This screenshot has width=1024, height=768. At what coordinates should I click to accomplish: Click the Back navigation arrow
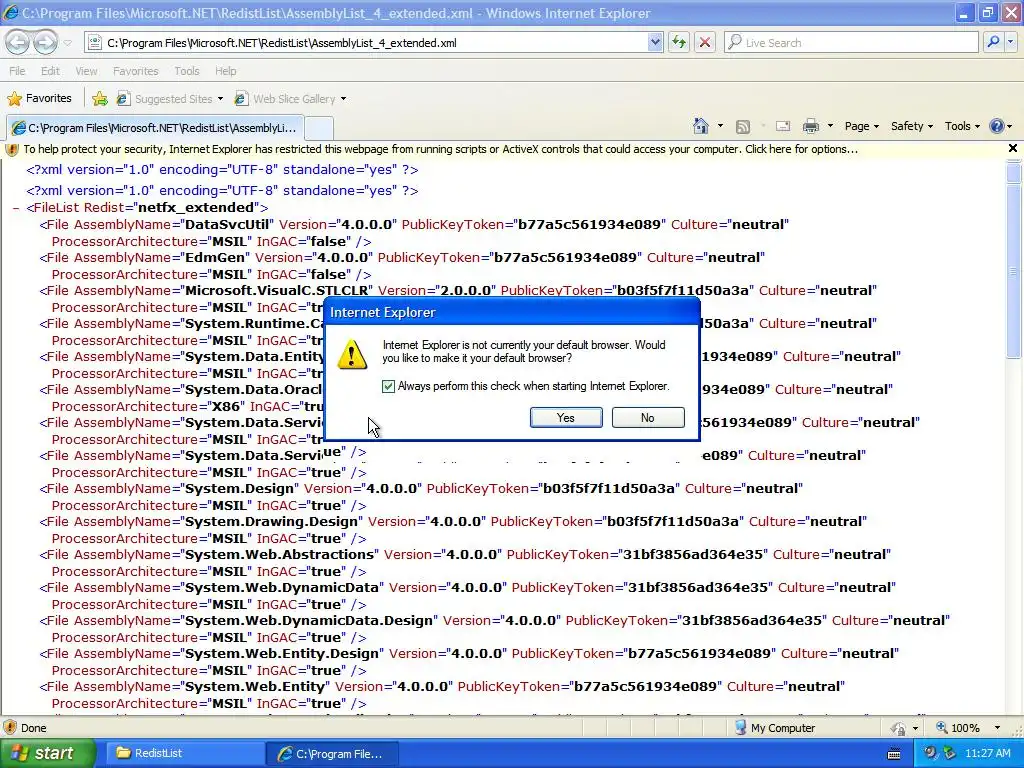(x=18, y=42)
